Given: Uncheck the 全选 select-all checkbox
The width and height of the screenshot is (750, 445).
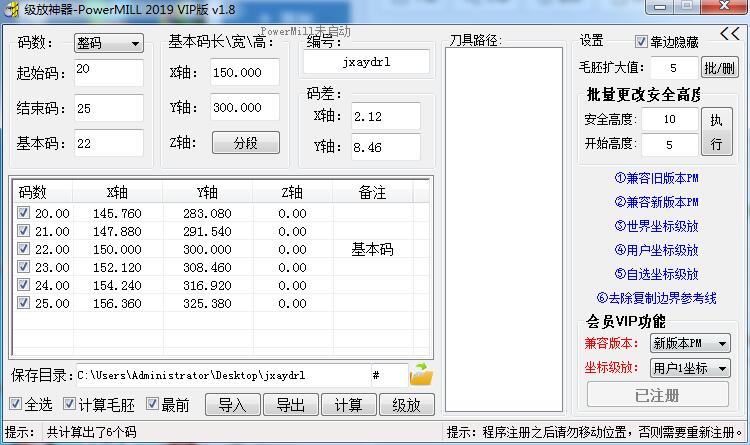Looking at the screenshot, I should 16,404.
